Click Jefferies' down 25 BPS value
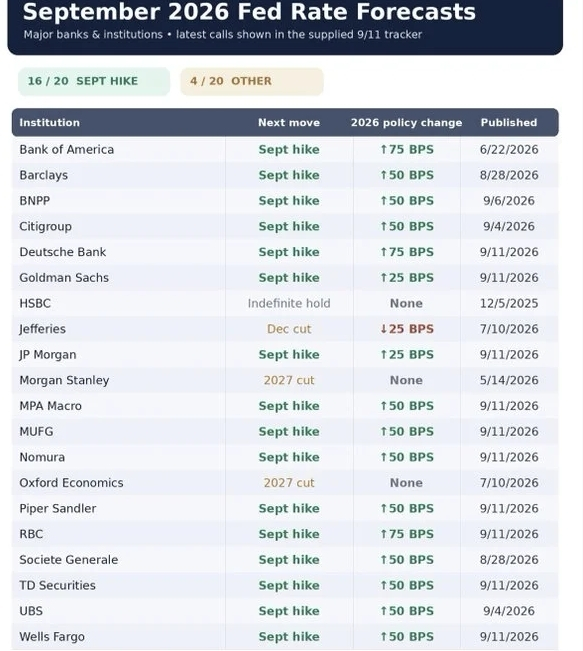This screenshot has height=651, width=583. coord(407,329)
